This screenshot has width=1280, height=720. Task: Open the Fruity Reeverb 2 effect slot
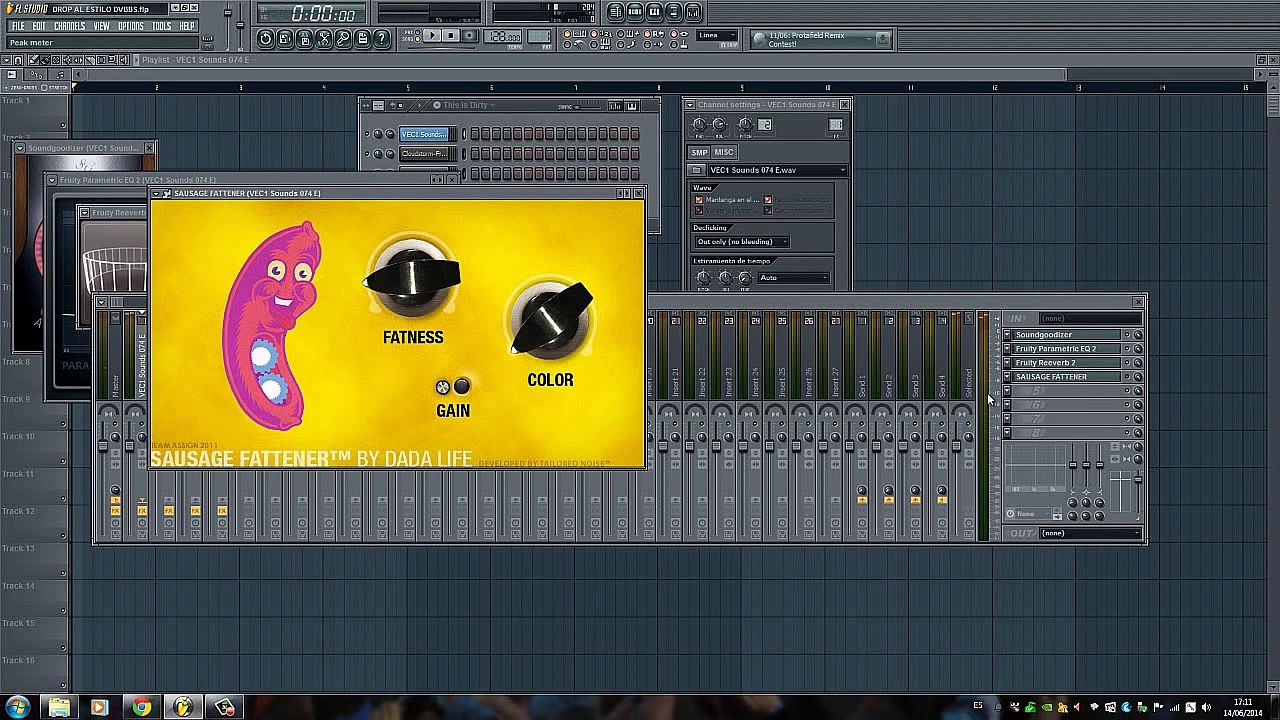pos(1067,363)
